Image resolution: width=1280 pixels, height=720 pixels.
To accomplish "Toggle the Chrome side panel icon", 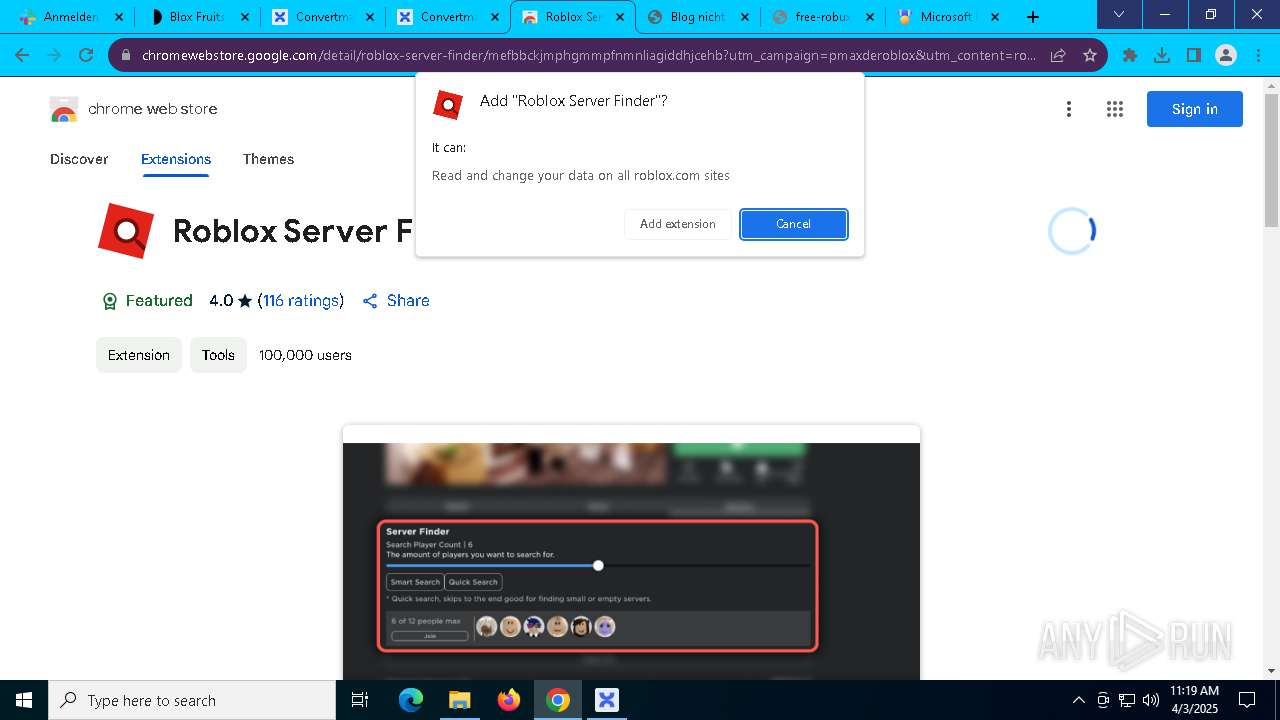I will pyautogui.click(x=1194, y=55).
